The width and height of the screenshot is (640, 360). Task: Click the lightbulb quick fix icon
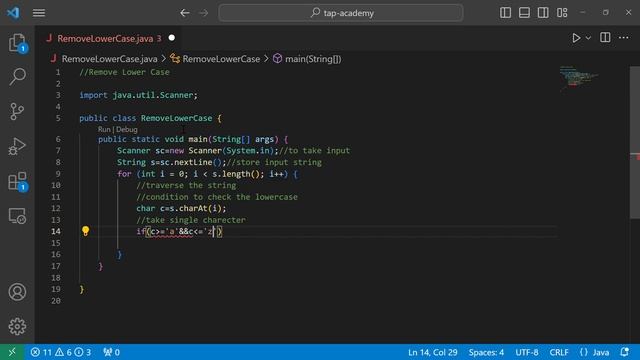coord(85,231)
